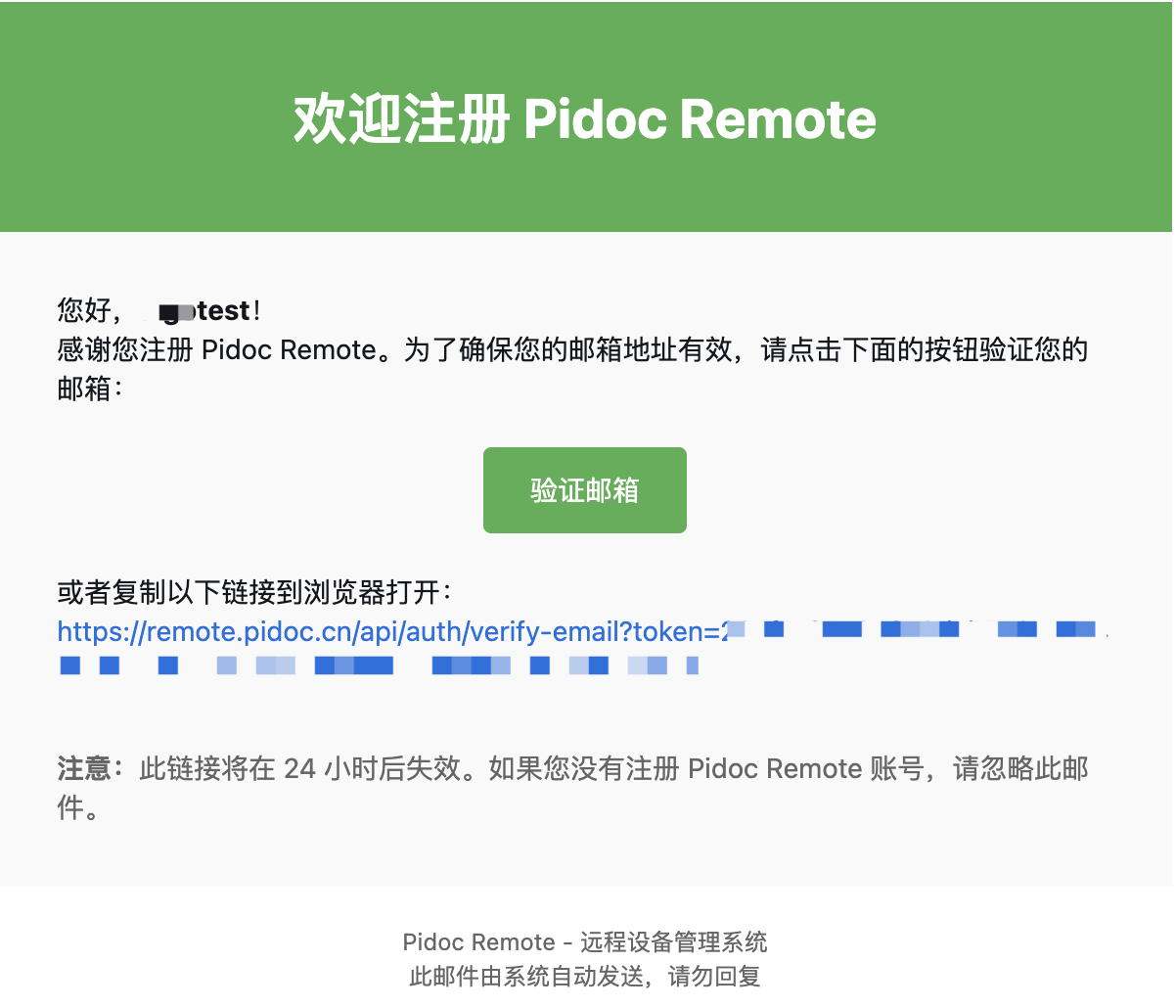
Task: Click the 请忽略此邮 text in the note
Action: 1020,769
